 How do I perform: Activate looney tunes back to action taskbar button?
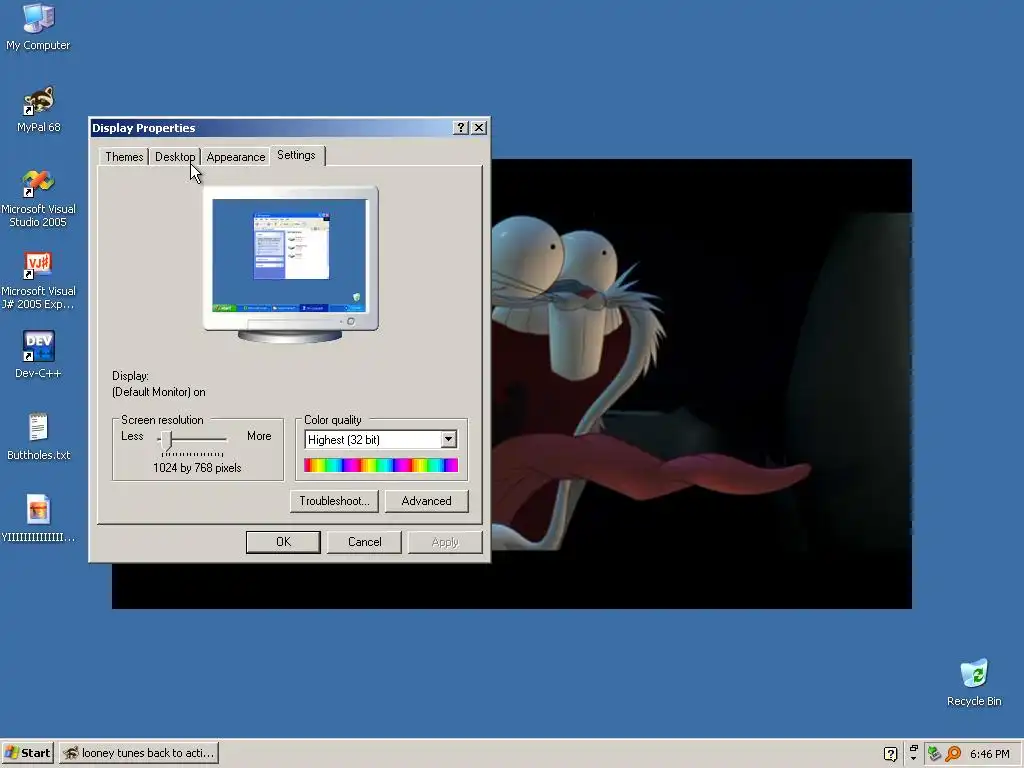(139, 753)
